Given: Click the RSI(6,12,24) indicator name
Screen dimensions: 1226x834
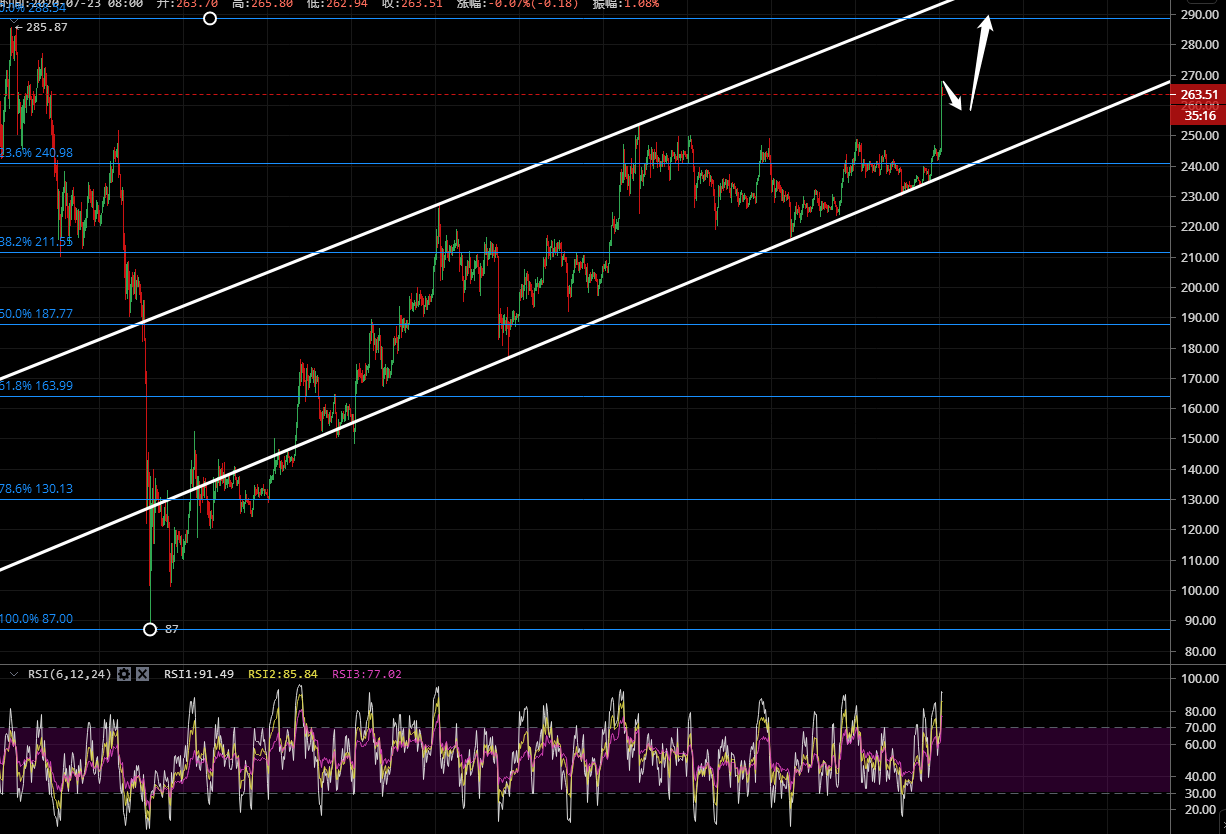Looking at the screenshot, I should click(69, 674).
